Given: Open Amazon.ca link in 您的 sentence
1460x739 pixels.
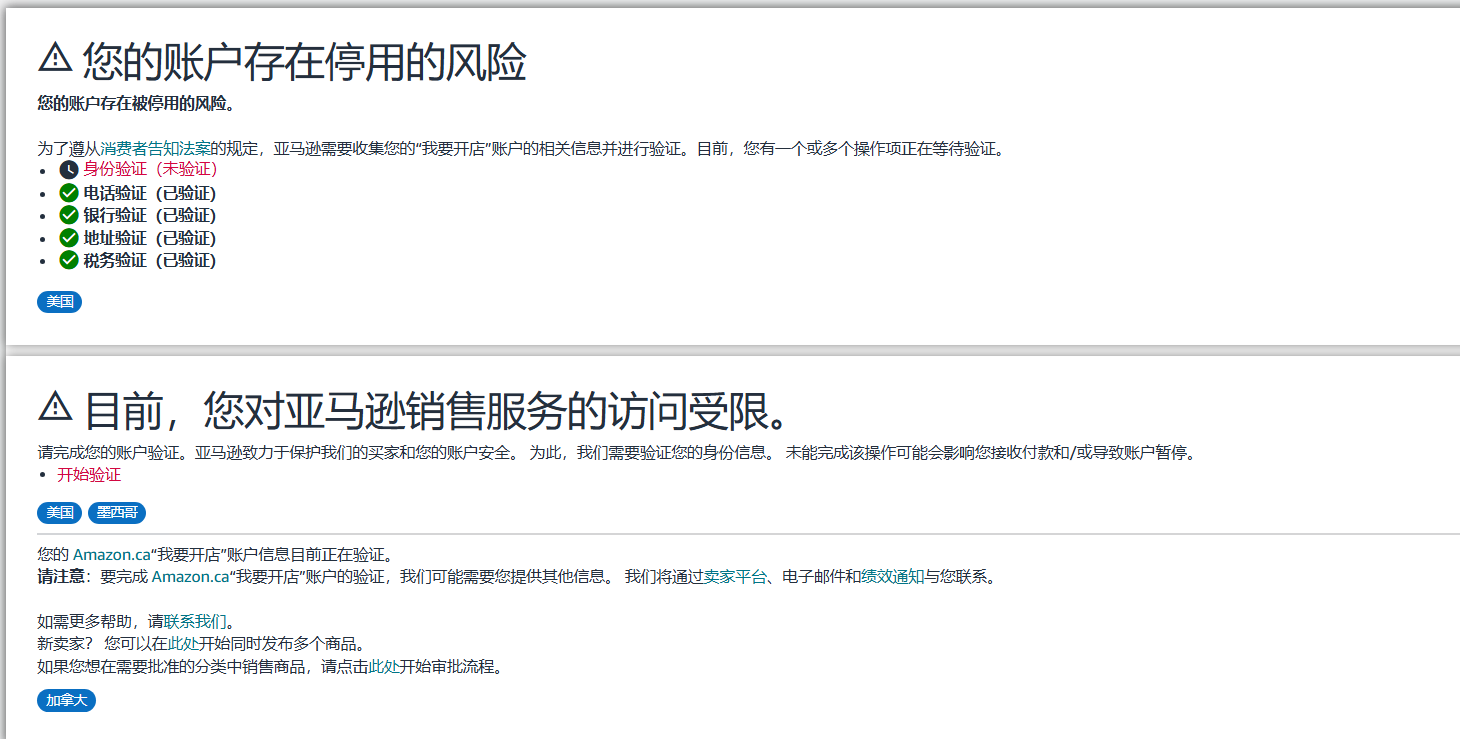Looking at the screenshot, I should [x=111, y=554].
